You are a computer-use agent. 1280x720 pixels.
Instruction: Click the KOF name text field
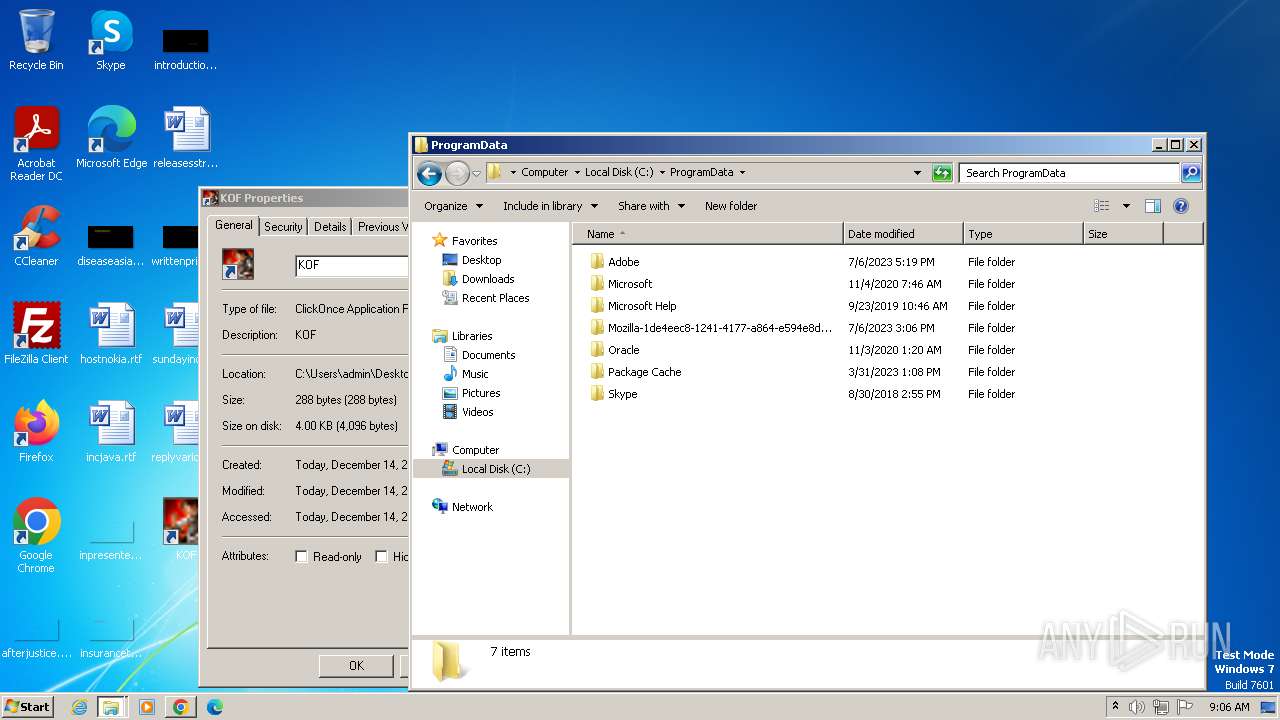click(x=351, y=266)
